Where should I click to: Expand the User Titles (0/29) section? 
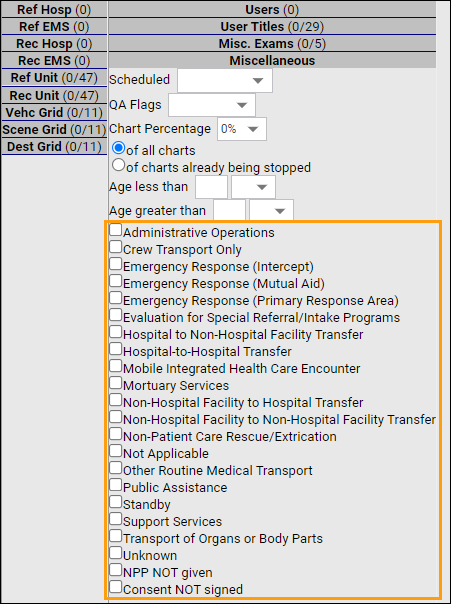coord(272,27)
